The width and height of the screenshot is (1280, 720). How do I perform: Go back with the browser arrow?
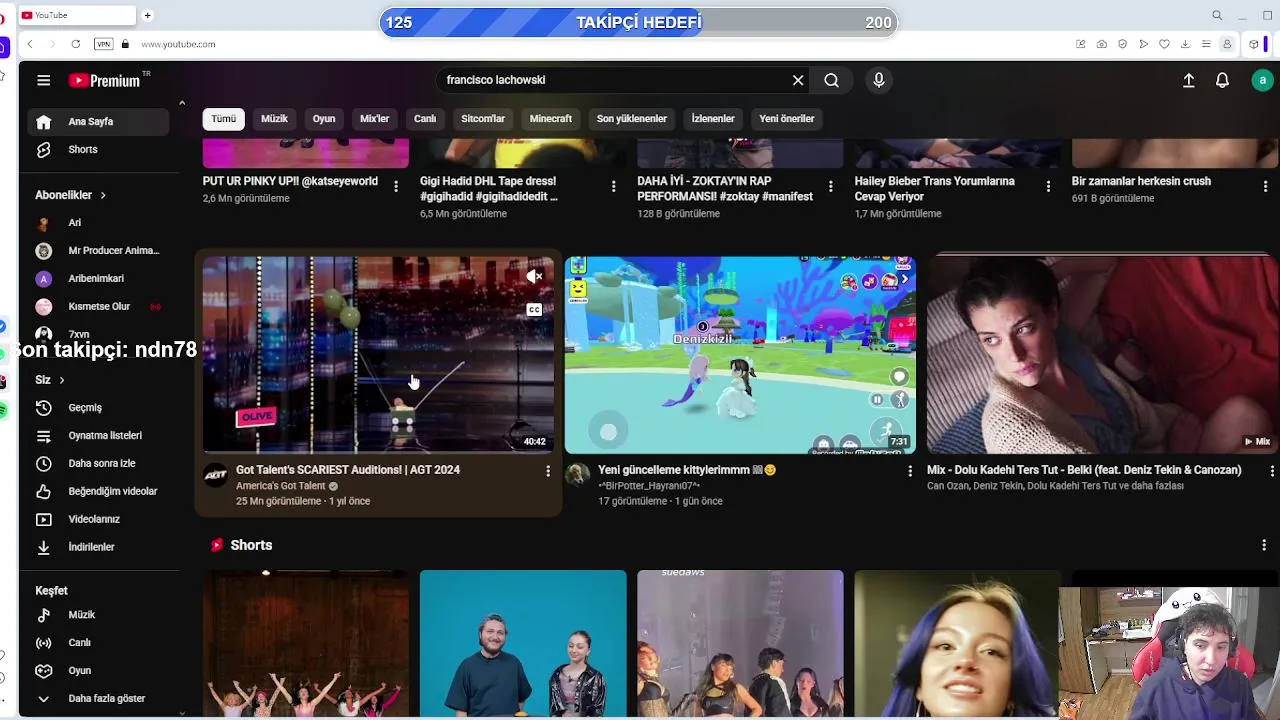click(30, 44)
